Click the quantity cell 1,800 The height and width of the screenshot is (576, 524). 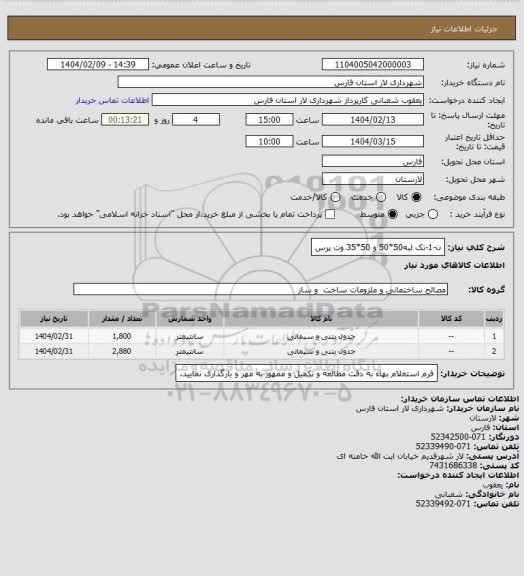pyautogui.click(x=122, y=336)
